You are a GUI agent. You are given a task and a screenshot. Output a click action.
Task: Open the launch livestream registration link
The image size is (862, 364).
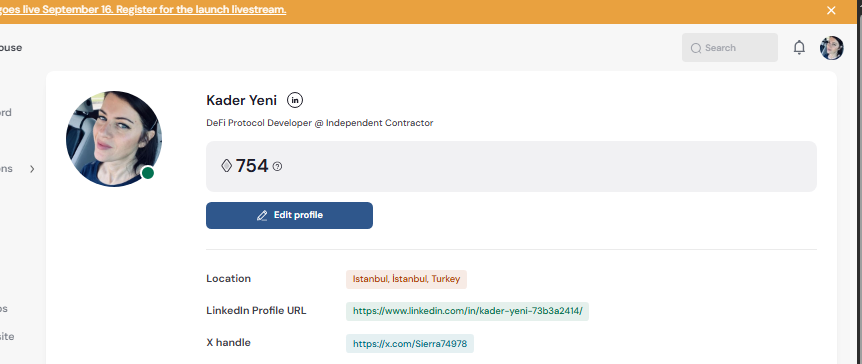[143, 10]
